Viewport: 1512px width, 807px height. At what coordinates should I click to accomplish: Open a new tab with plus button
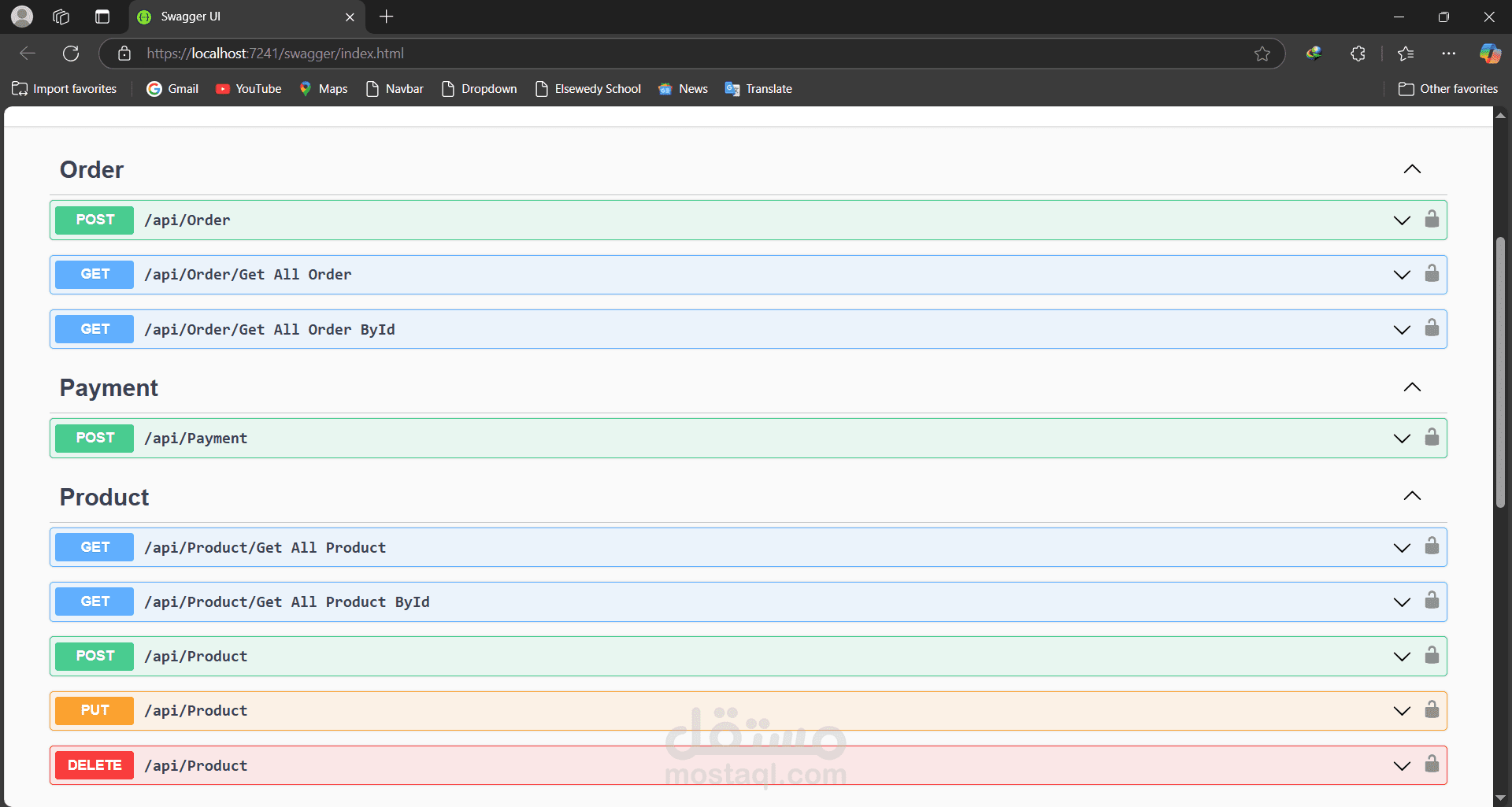tap(386, 17)
